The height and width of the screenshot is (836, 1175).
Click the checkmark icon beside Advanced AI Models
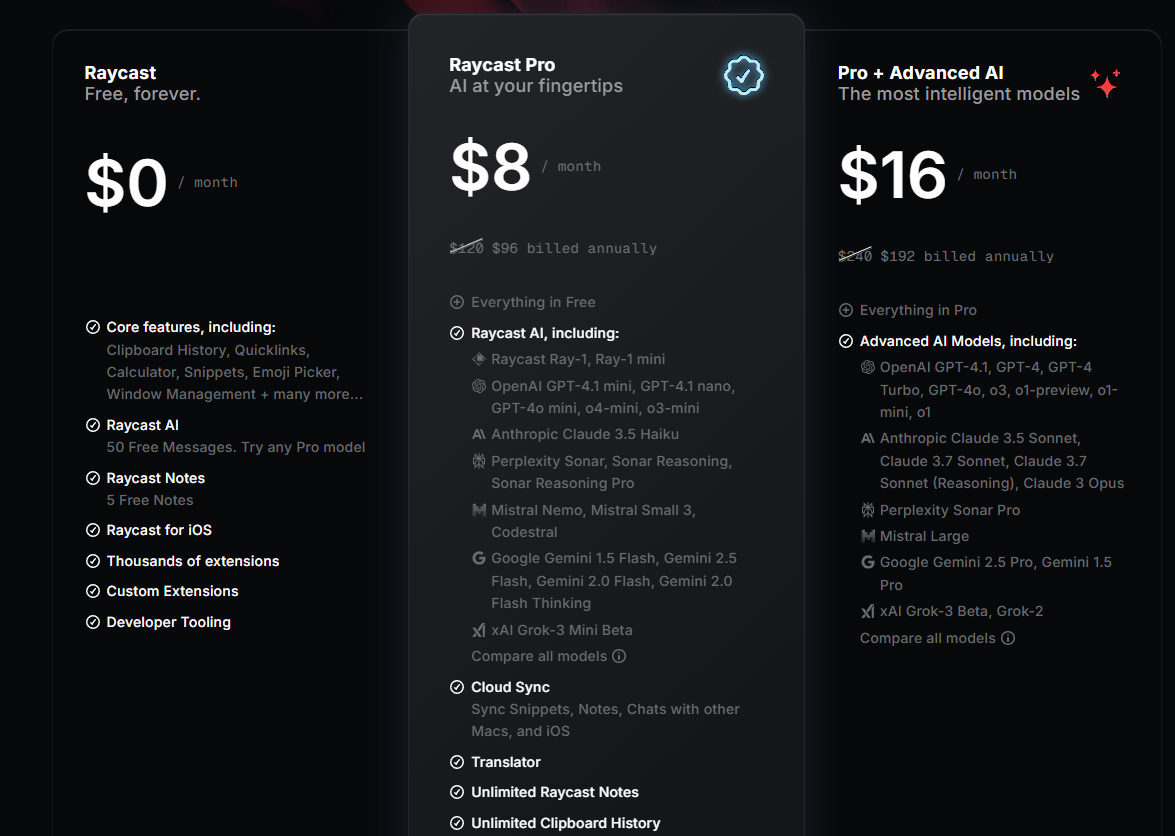[845, 341]
